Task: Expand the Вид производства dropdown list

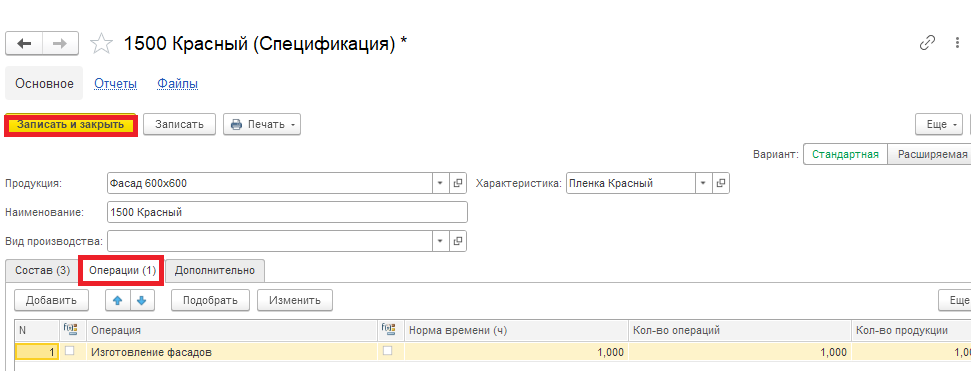Action: [x=440, y=241]
